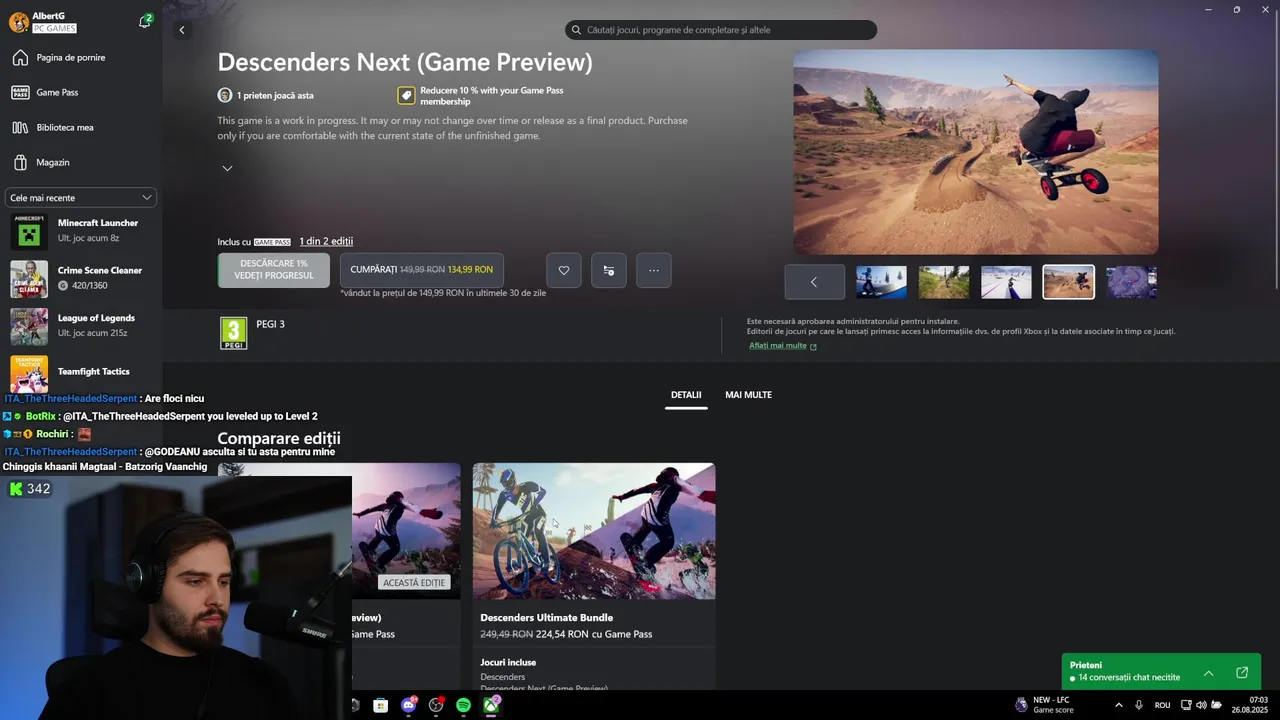Click the Game Pass discount tag icon

[x=406, y=95]
